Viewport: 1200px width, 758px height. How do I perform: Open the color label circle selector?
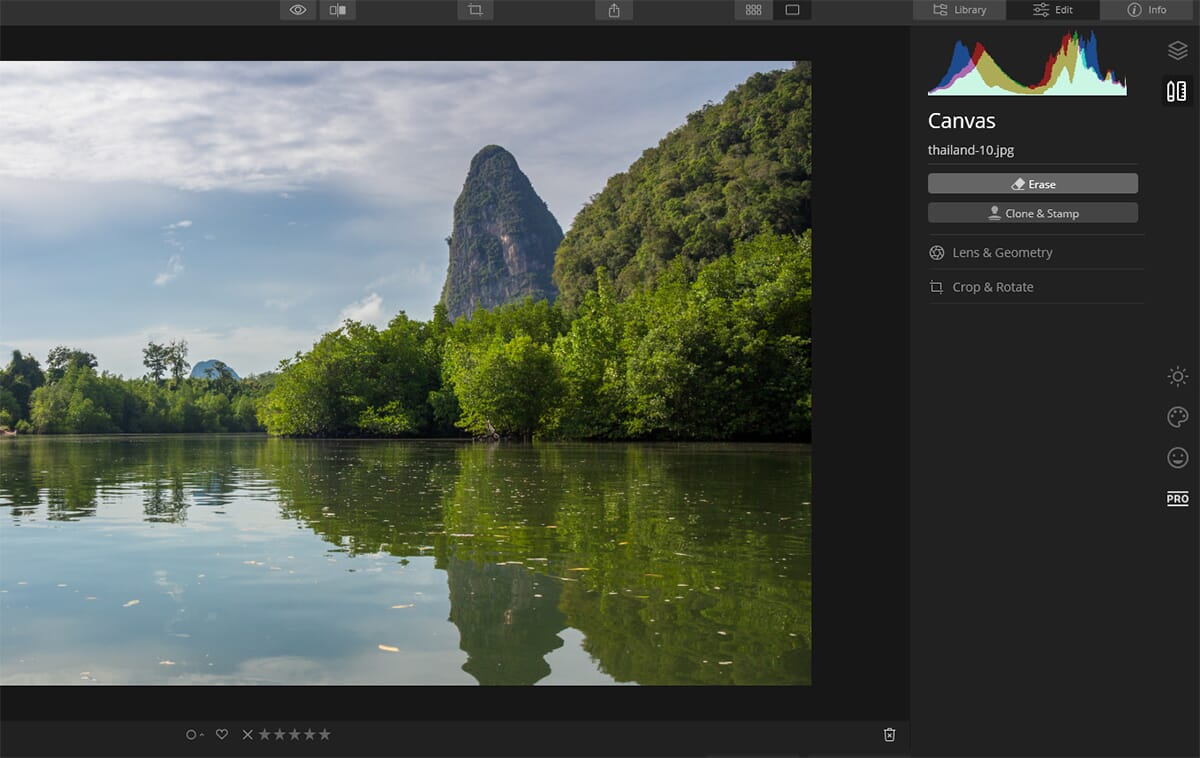[194, 735]
